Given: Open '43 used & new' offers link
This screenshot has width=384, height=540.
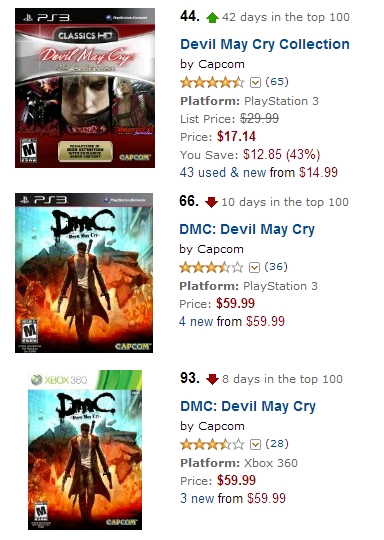Looking at the screenshot, I should point(222,172).
